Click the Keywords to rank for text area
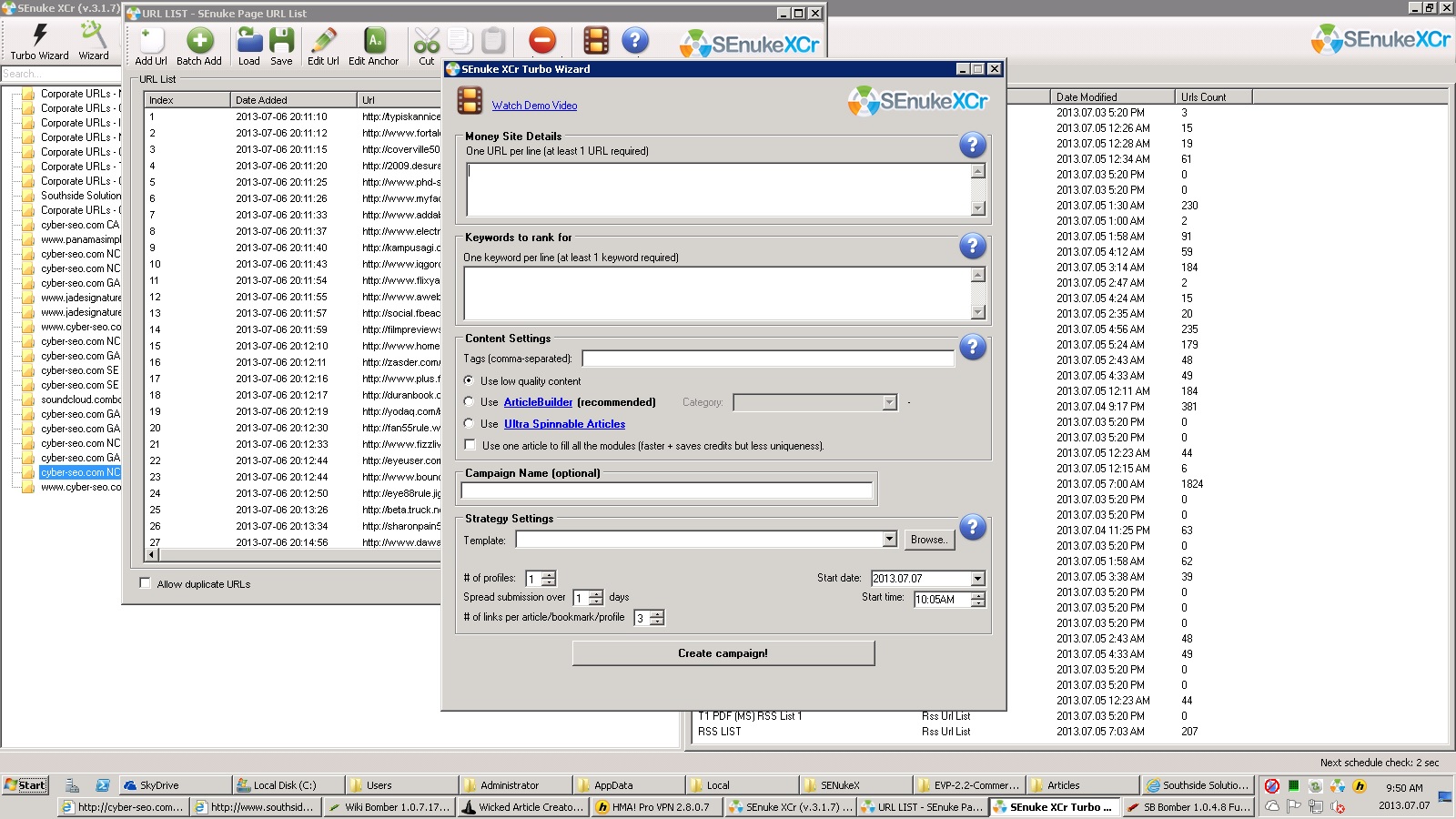The width and height of the screenshot is (1456, 819). coord(717,293)
